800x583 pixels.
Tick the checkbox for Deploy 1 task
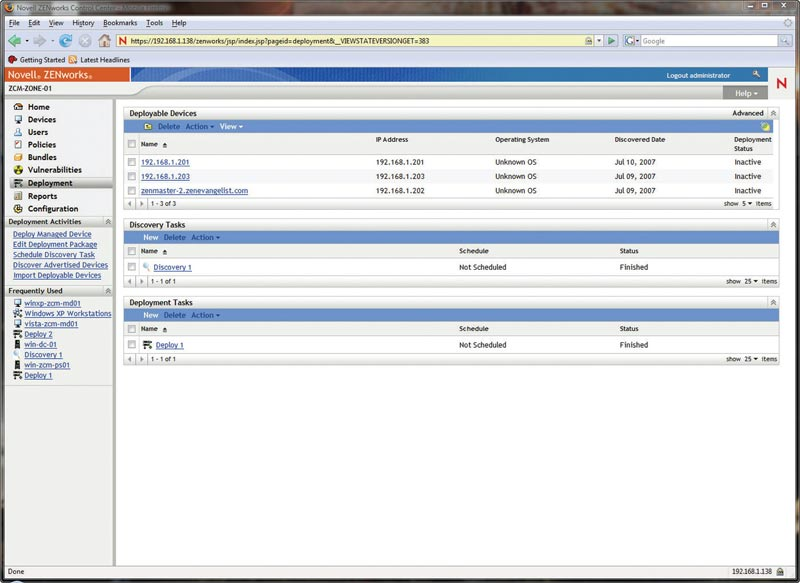(132, 345)
